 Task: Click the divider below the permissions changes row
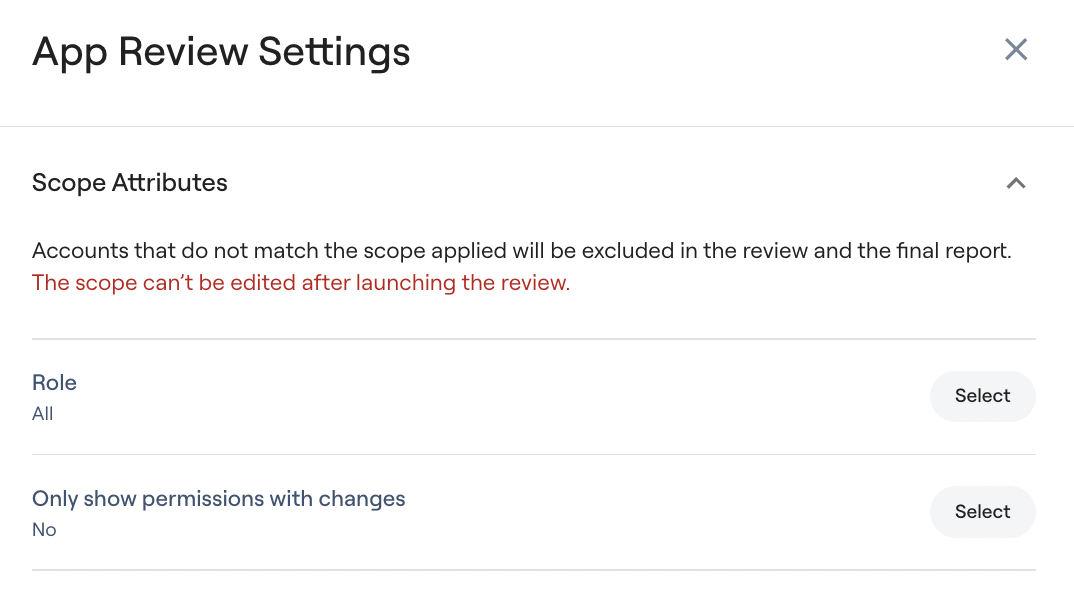pos(534,570)
